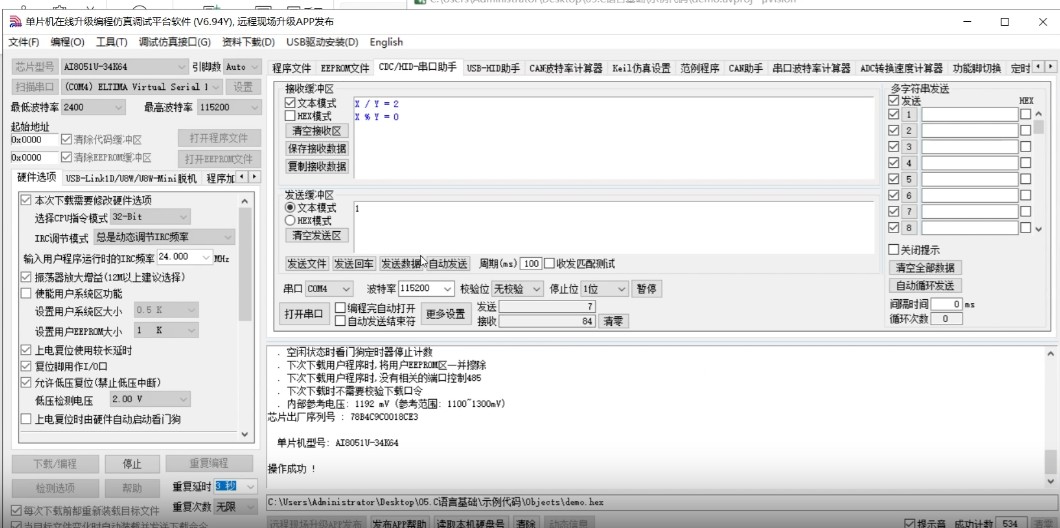Click the 发送文件 button
Image resolution: width=1060 pixels, height=528 pixels.
point(306,264)
